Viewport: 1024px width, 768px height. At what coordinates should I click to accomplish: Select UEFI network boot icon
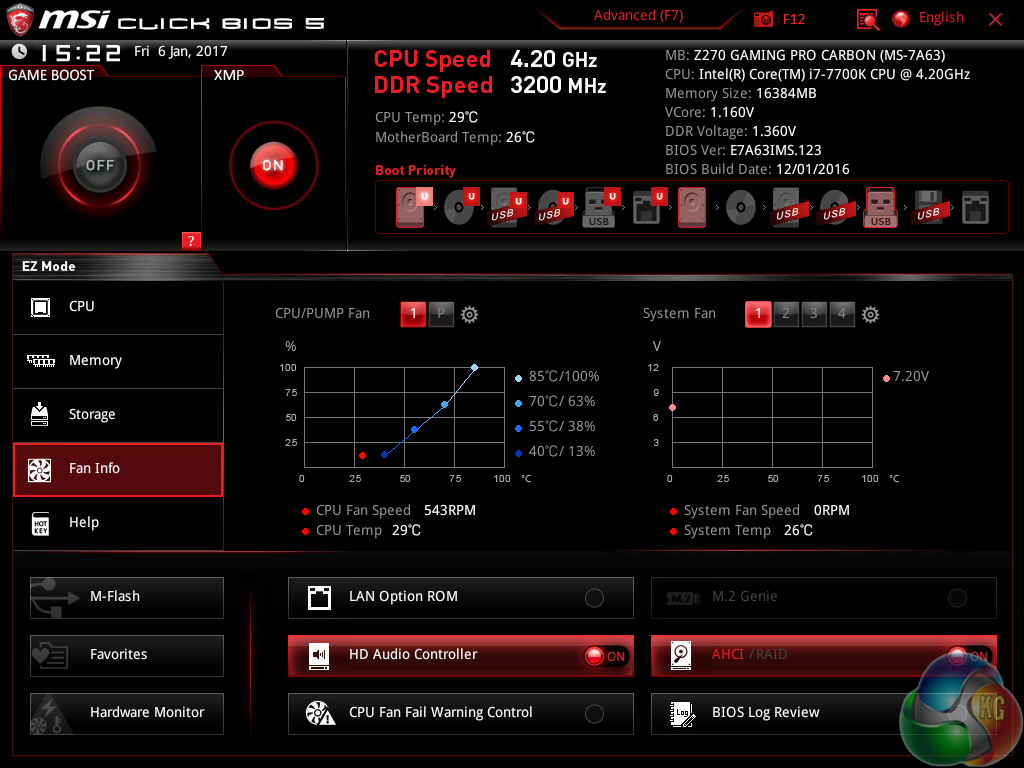pos(648,208)
